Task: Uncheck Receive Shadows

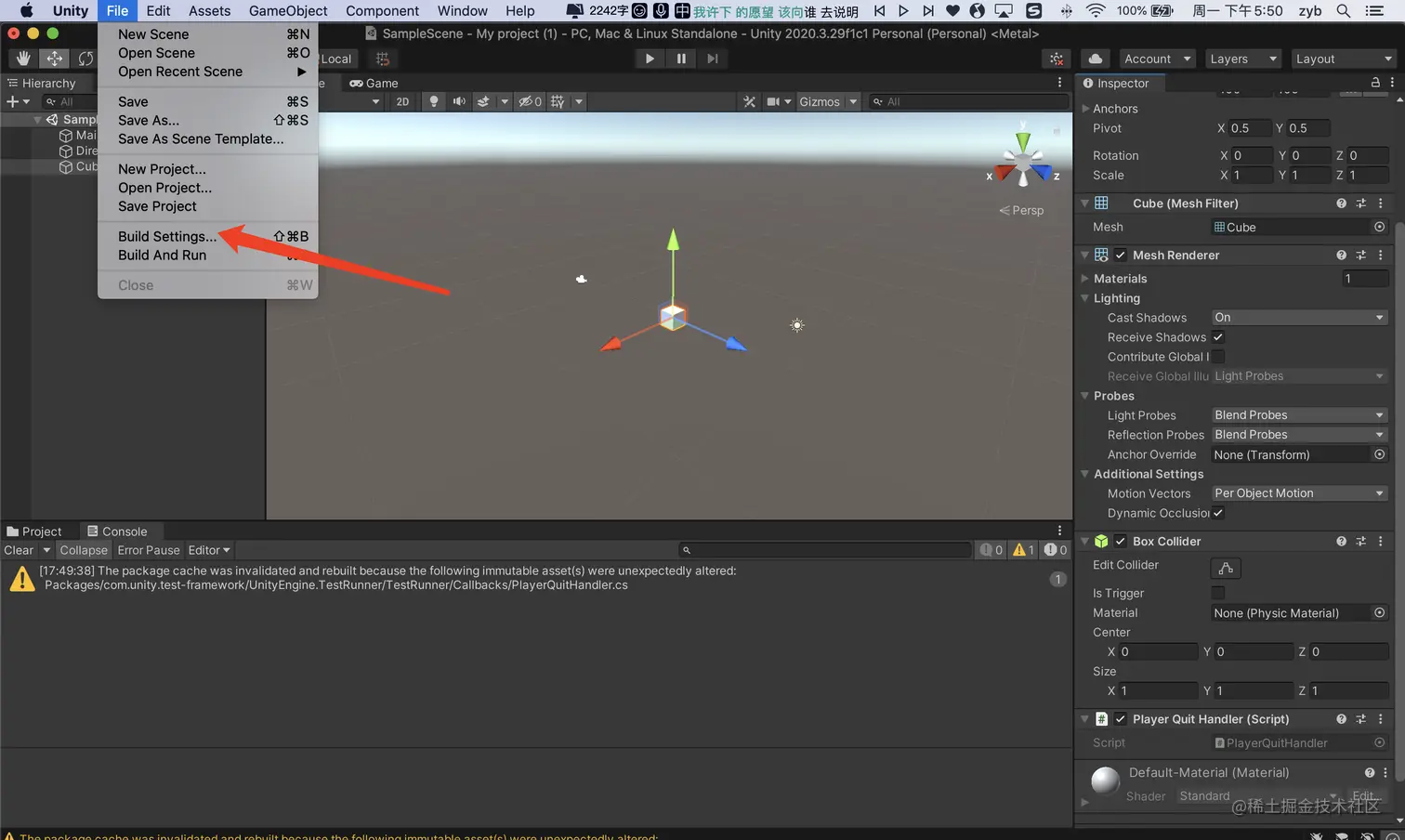Action: (x=1218, y=336)
